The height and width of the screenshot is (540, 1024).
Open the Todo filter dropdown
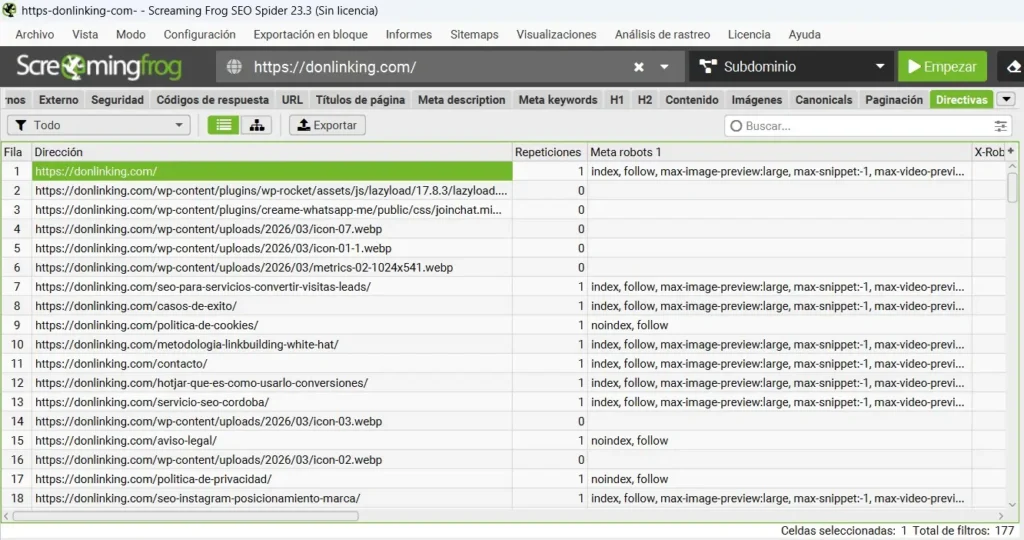[99, 125]
